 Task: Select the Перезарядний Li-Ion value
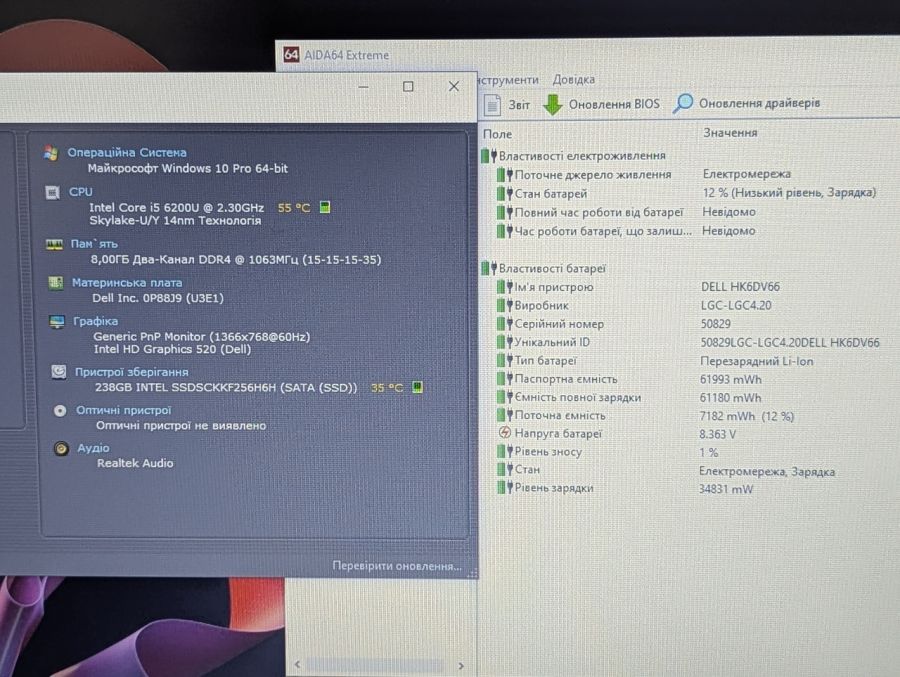757,361
